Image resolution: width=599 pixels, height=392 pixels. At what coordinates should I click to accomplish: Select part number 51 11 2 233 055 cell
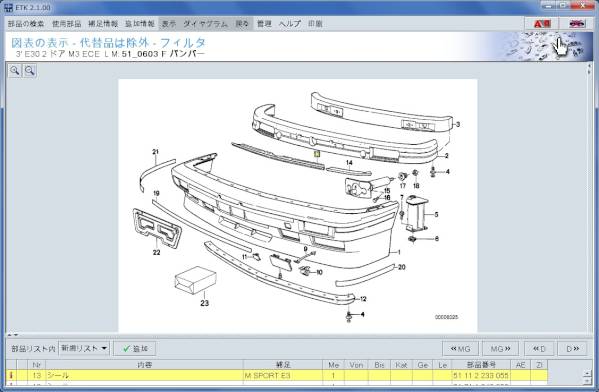click(x=481, y=376)
